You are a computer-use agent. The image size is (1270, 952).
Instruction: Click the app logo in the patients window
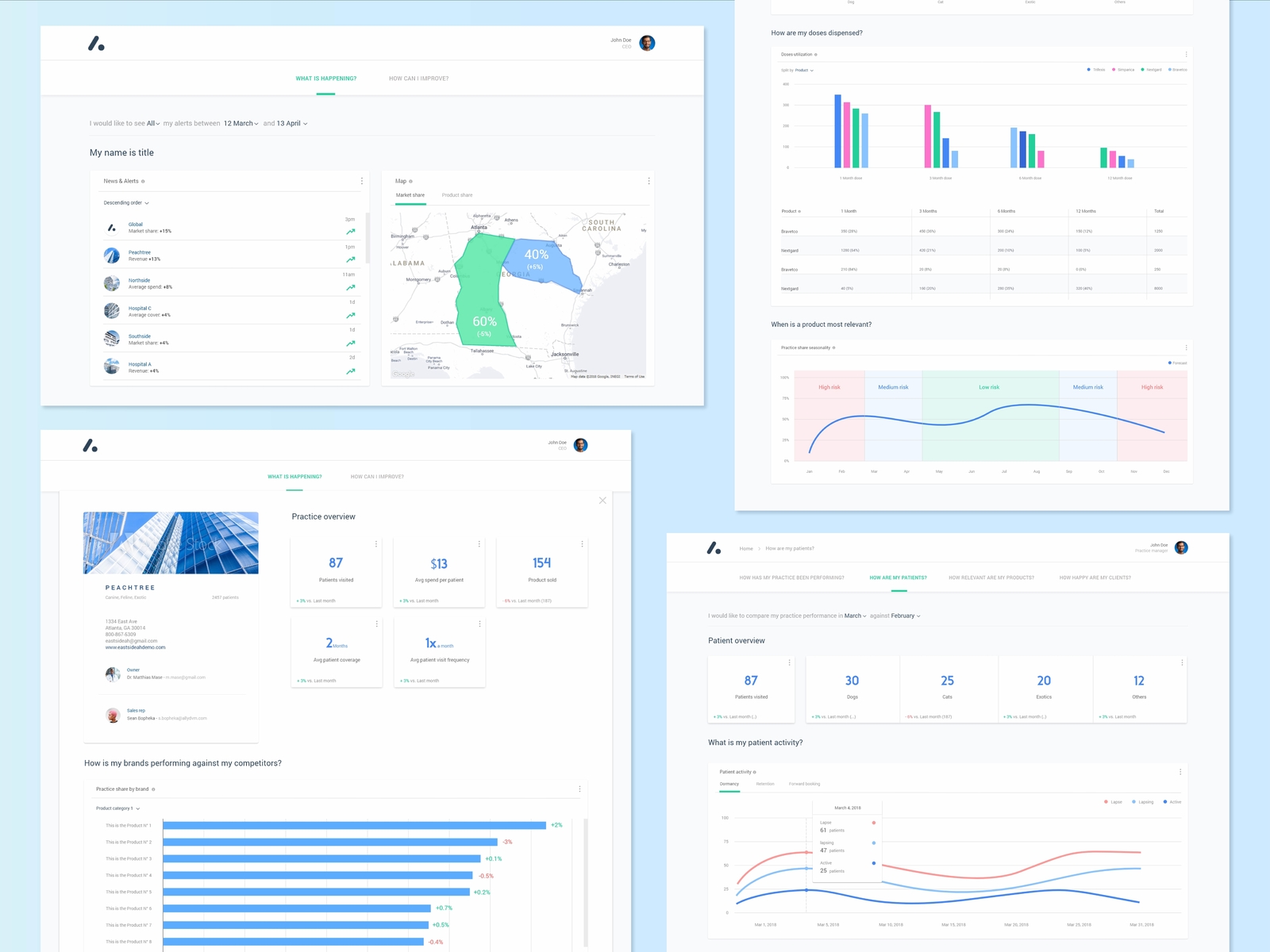point(714,548)
